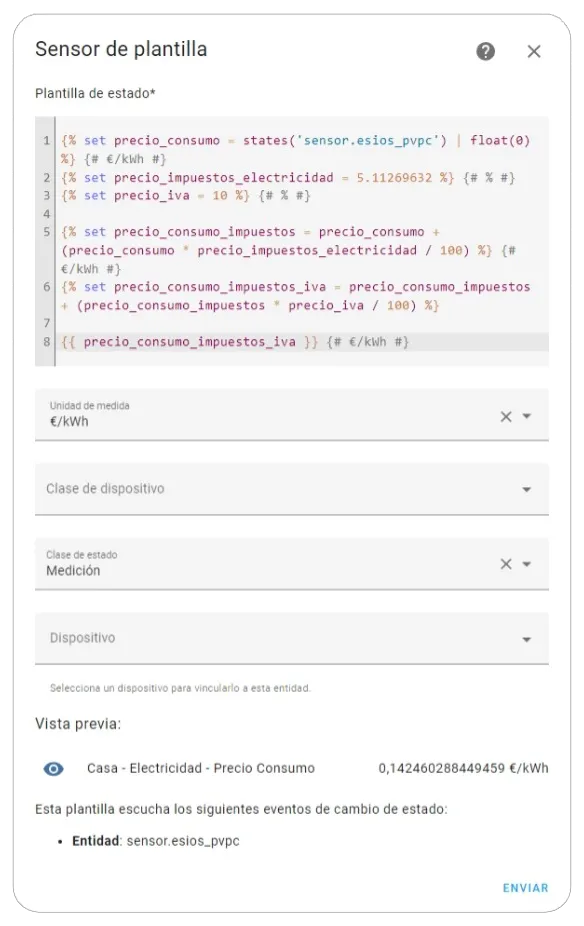Clear the Medición state class value

click(x=506, y=564)
